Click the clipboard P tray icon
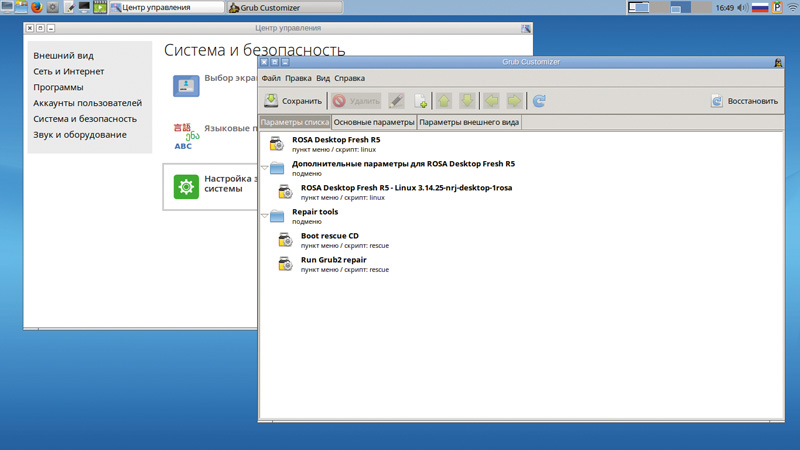800x450 pixels. pyautogui.click(x=777, y=7)
